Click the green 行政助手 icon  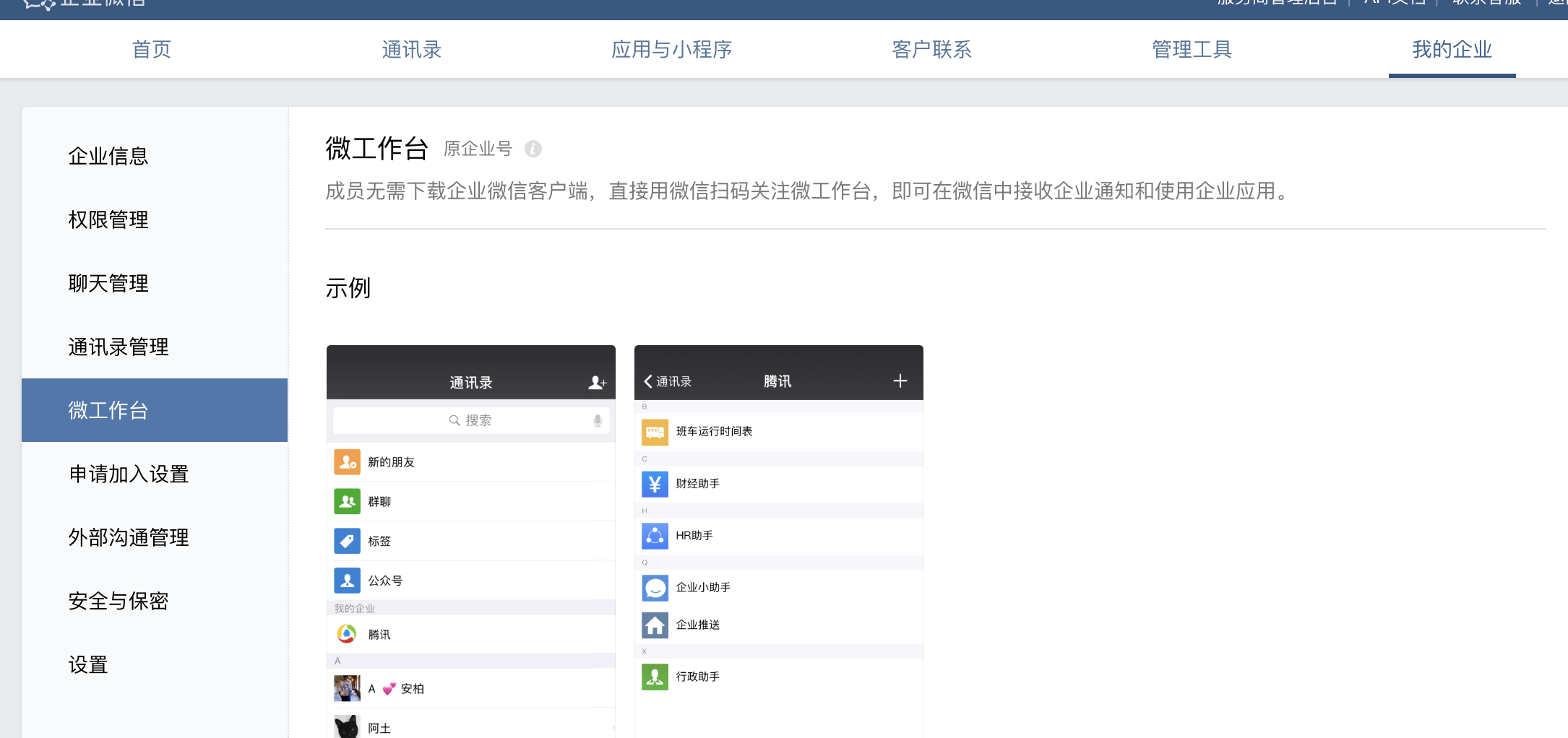coord(655,677)
